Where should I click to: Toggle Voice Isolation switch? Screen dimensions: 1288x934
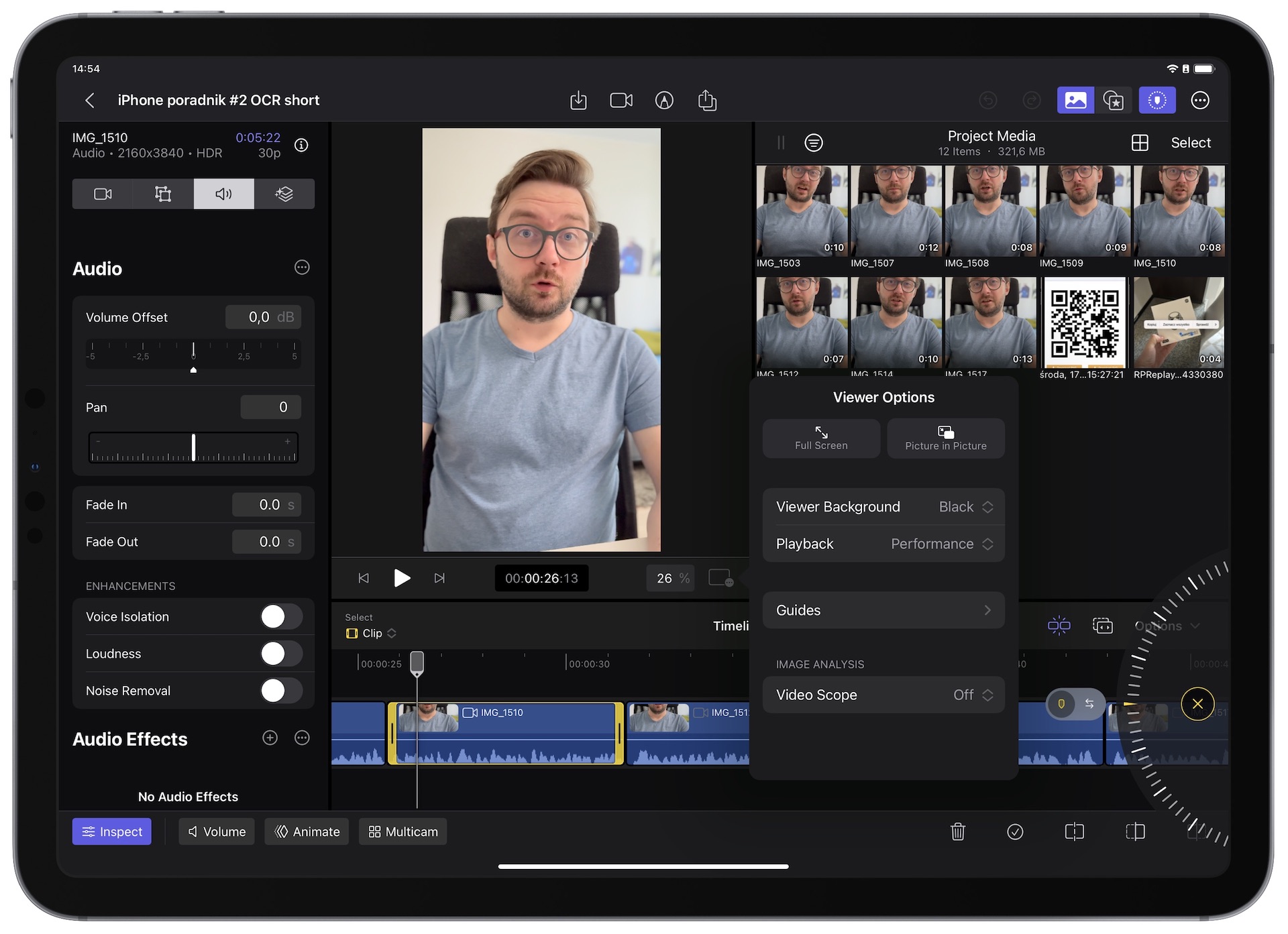[281, 617]
